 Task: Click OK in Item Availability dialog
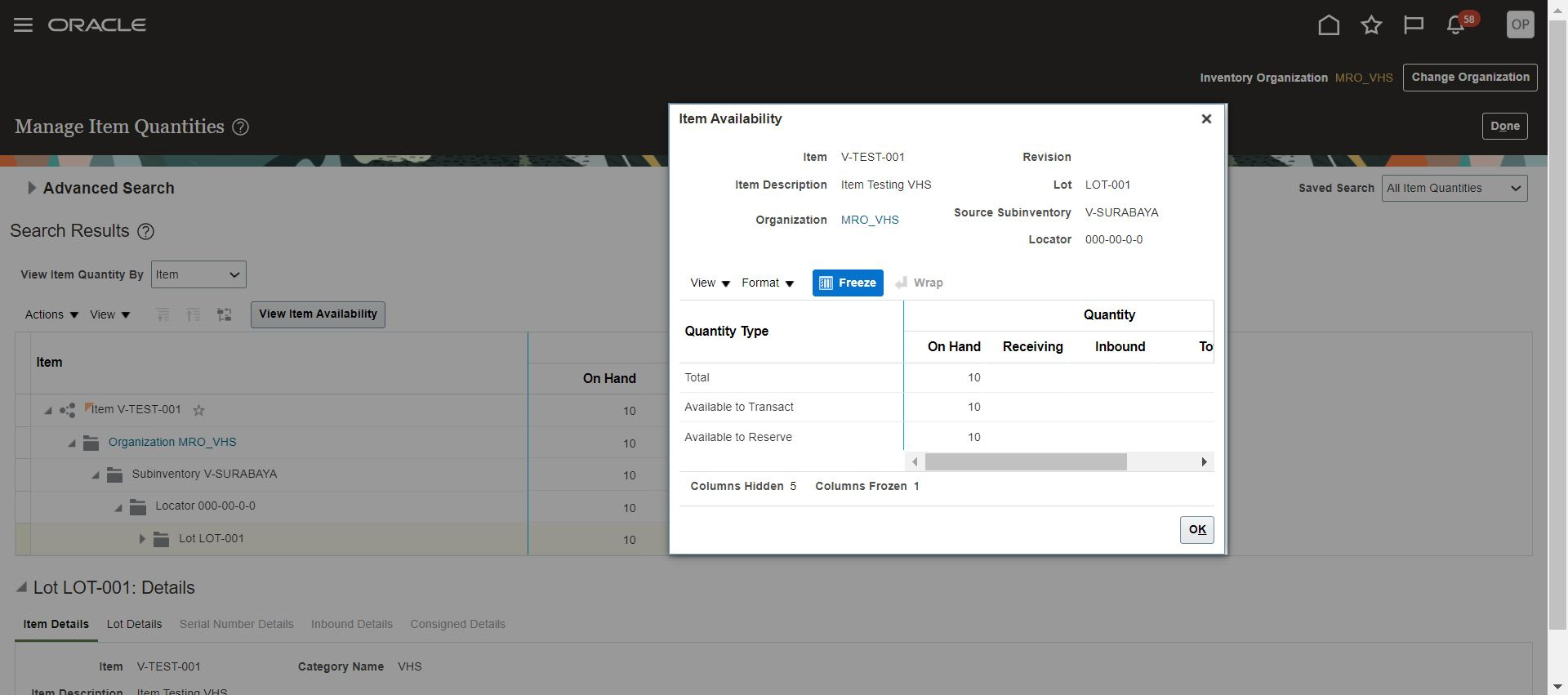[1197, 530]
